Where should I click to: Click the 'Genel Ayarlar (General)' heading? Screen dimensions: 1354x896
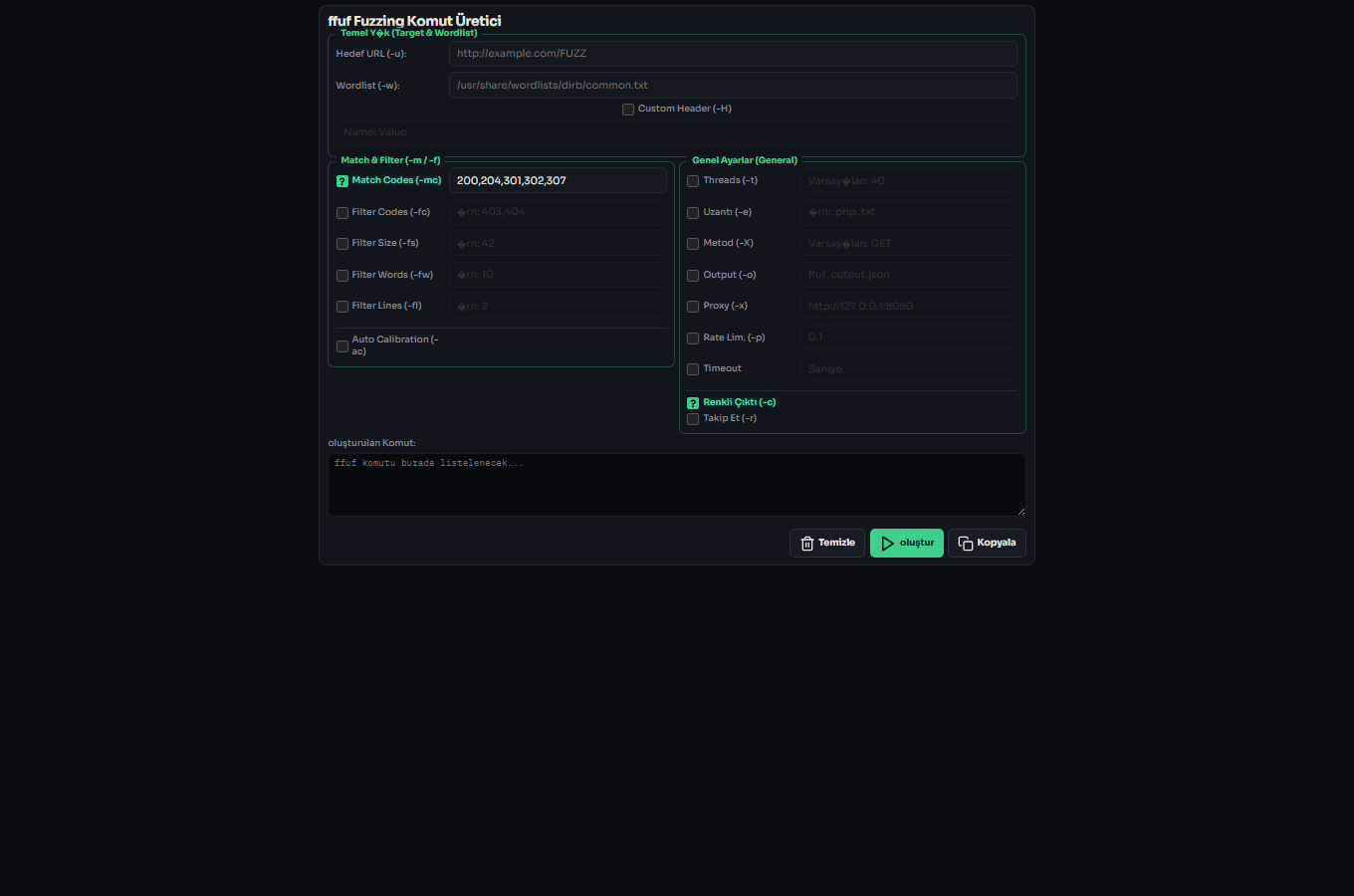tap(745, 160)
